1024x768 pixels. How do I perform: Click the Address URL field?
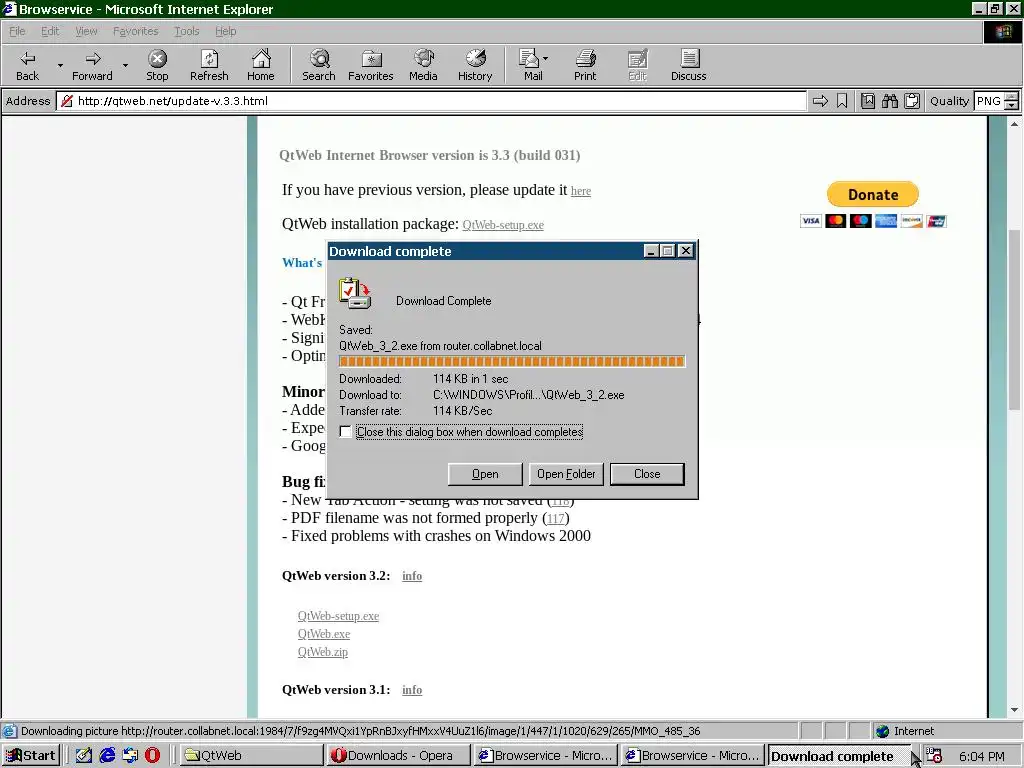coord(431,101)
